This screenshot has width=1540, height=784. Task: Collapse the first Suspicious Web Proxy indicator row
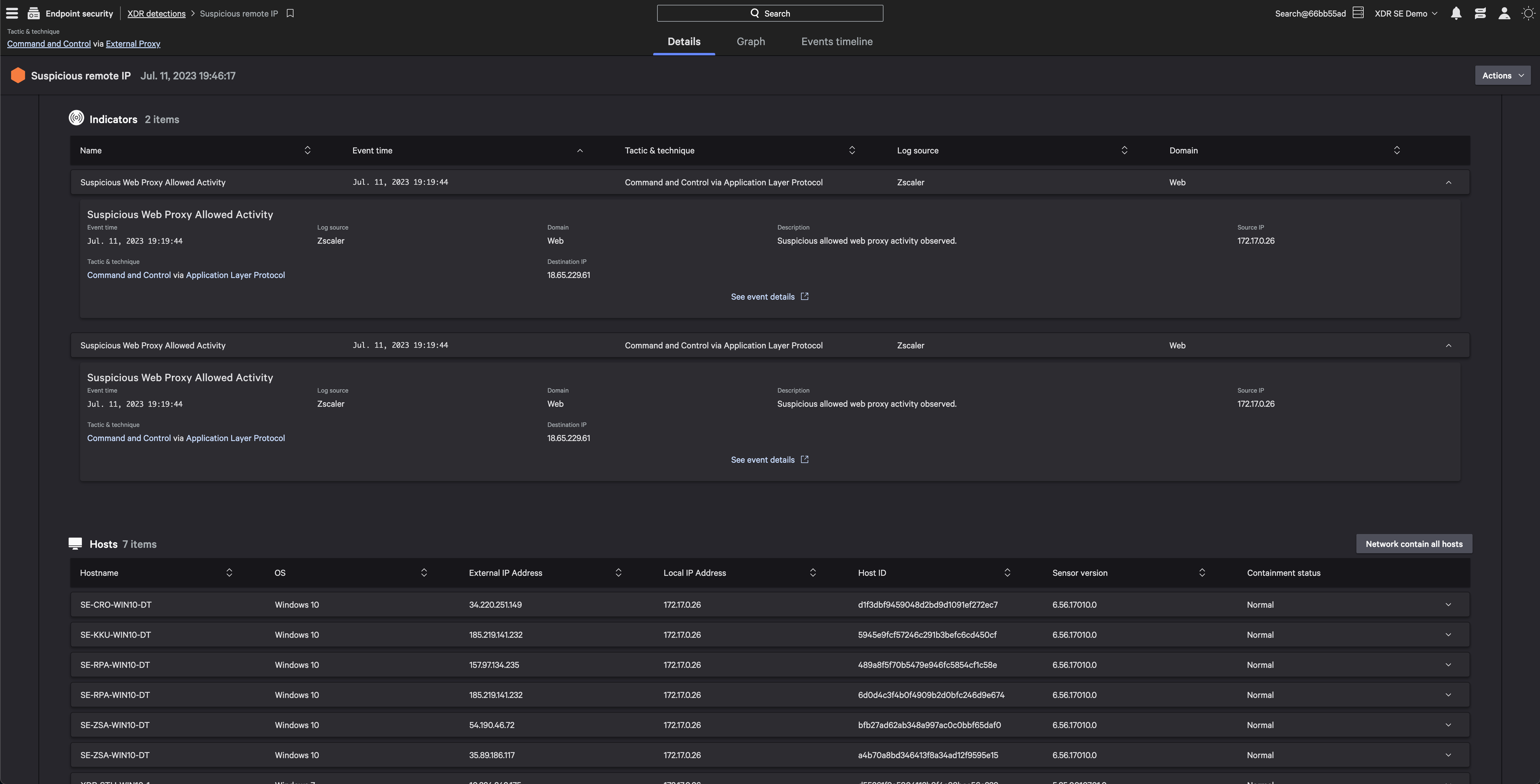[x=1448, y=182]
